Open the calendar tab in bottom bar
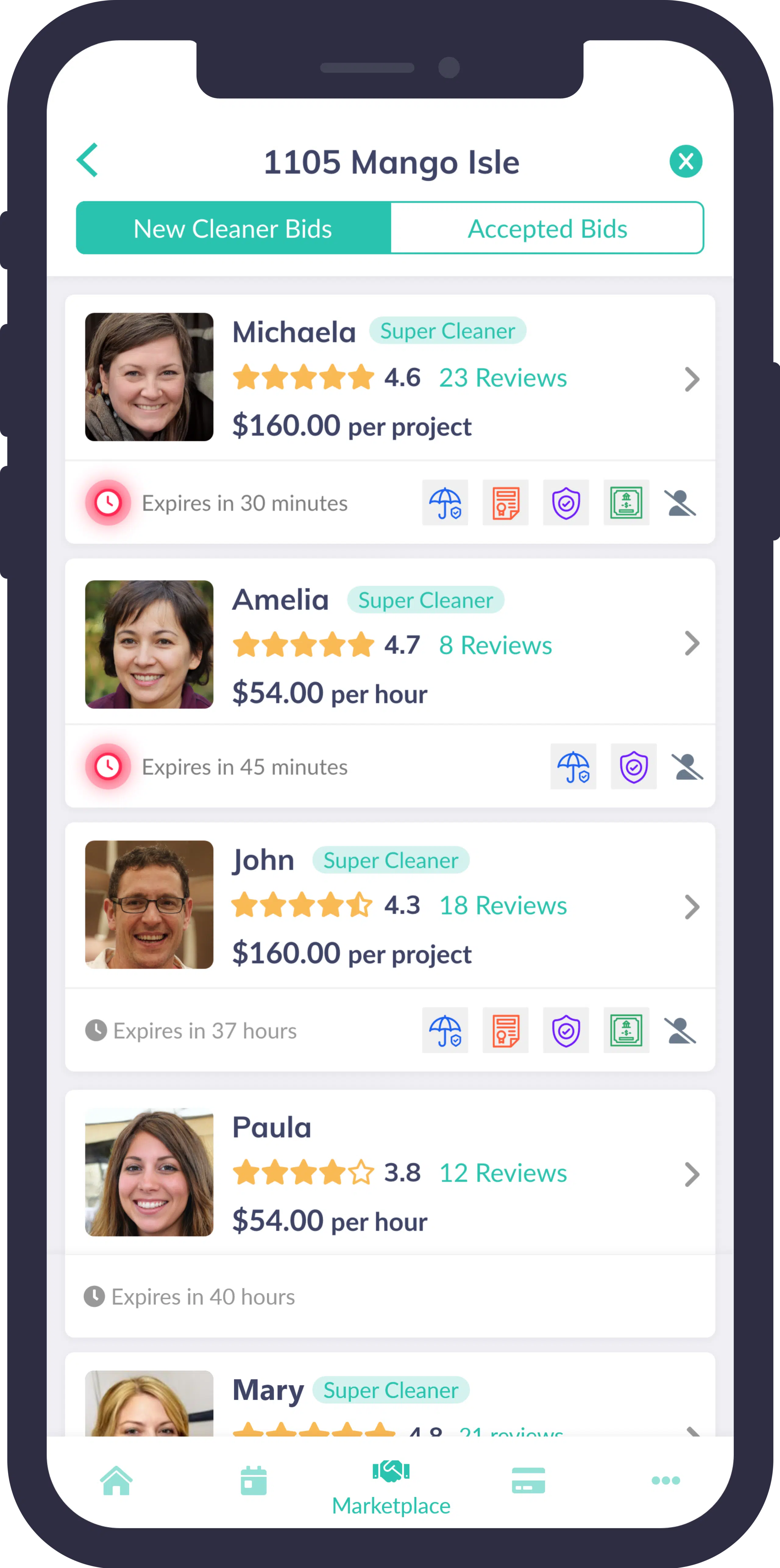Screen dimensions: 780x1568 click(253, 1480)
